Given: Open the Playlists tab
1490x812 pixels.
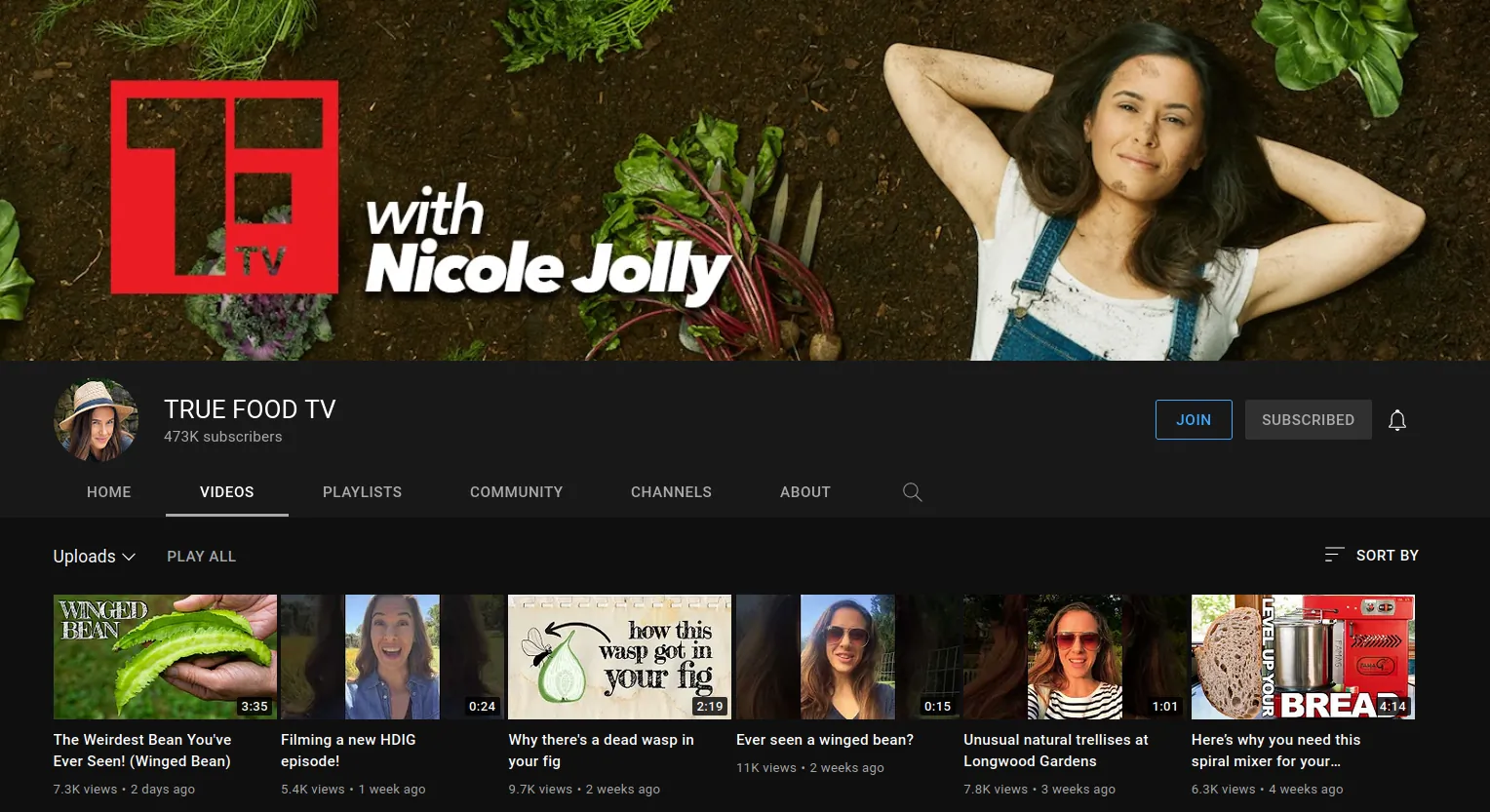Looking at the screenshot, I should coord(362,492).
